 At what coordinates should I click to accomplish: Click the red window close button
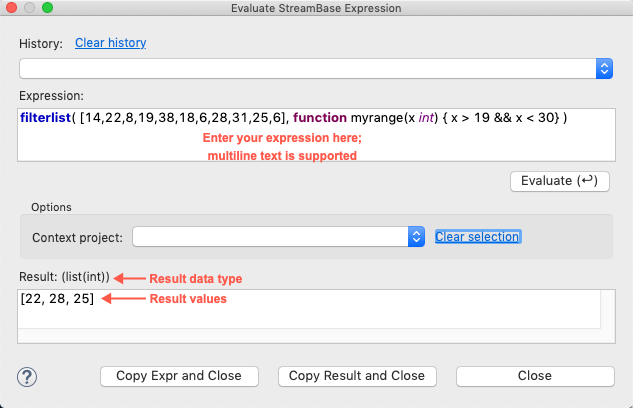[12, 8]
